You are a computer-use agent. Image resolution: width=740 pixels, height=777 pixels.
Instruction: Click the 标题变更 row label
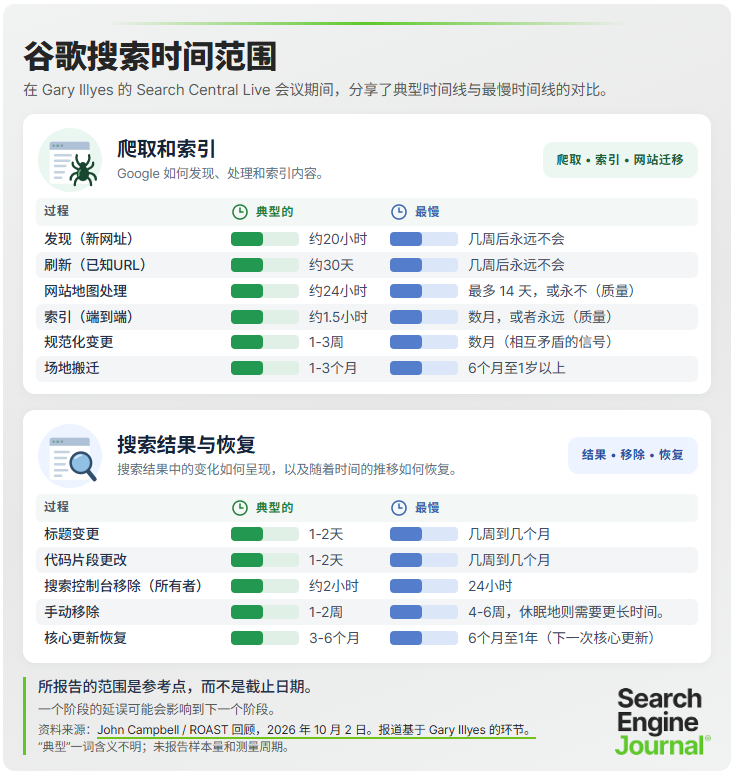click(x=72, y=534)
